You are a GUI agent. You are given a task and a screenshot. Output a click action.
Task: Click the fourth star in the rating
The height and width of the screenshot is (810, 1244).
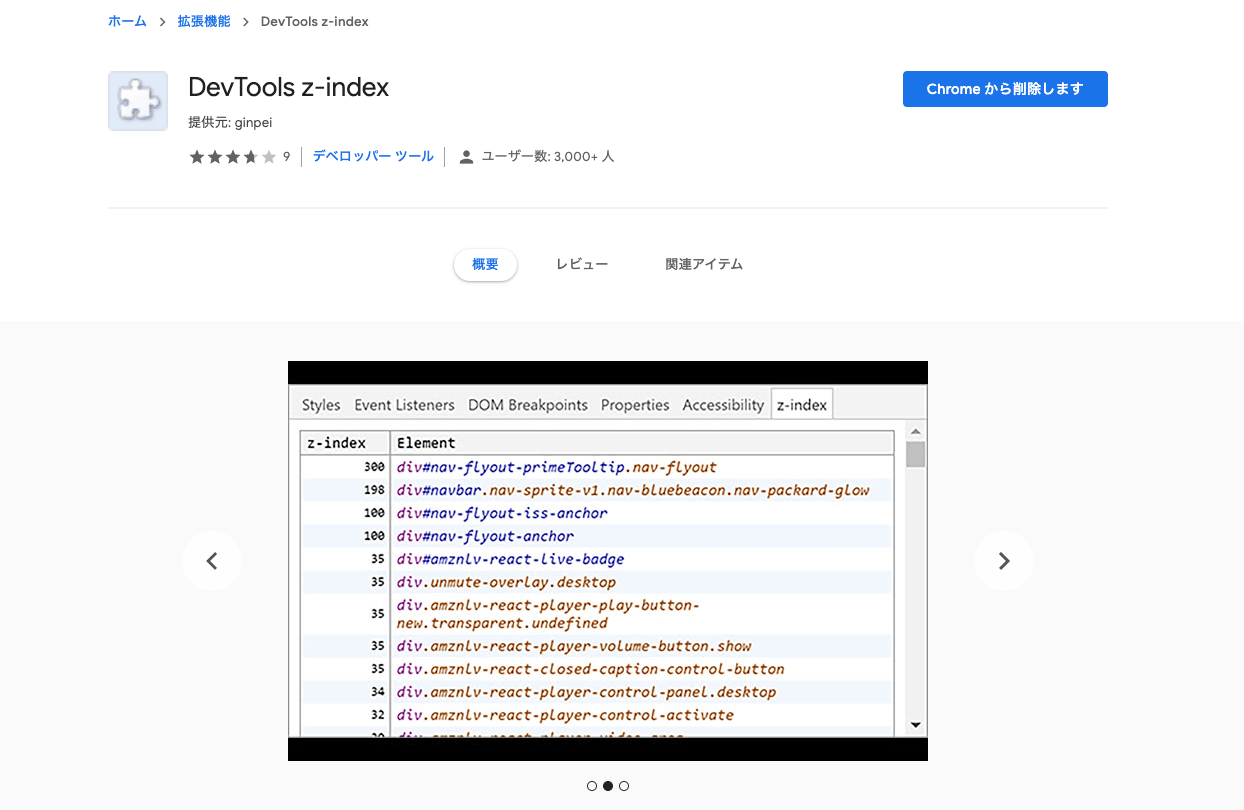click(x=250, y=156)
